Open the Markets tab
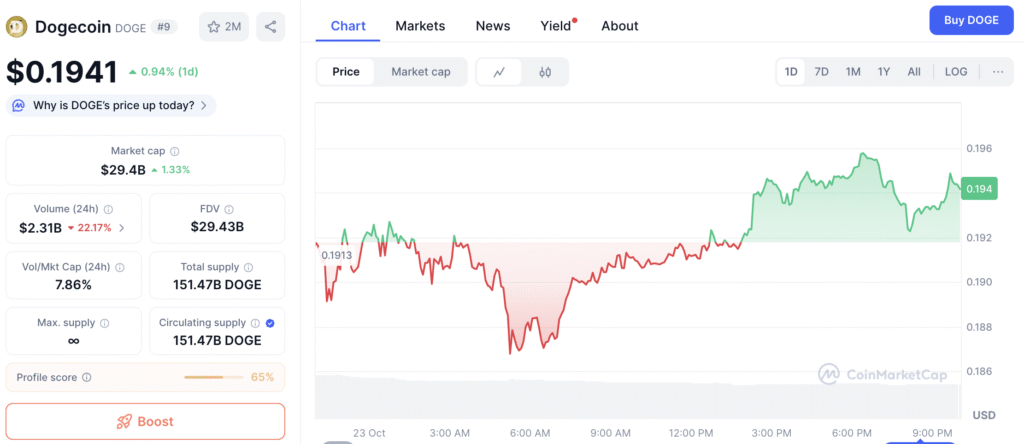 click(x=420, y=26)
